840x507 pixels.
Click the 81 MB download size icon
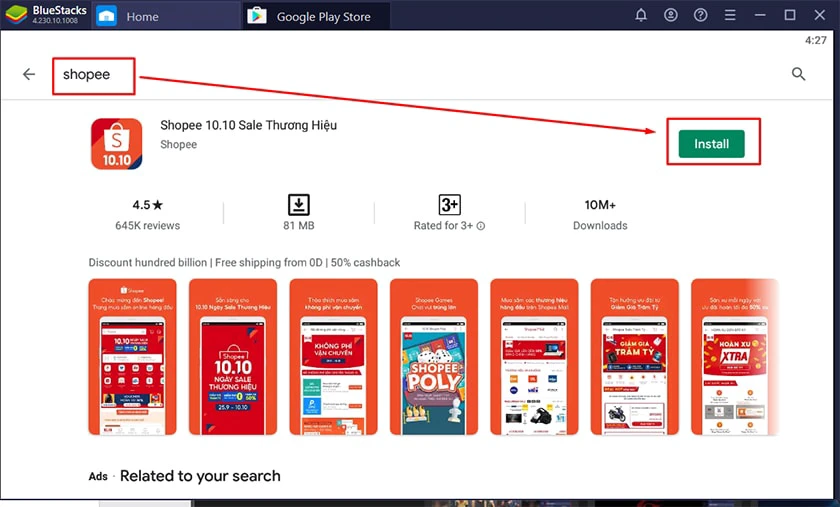[298, 205]
